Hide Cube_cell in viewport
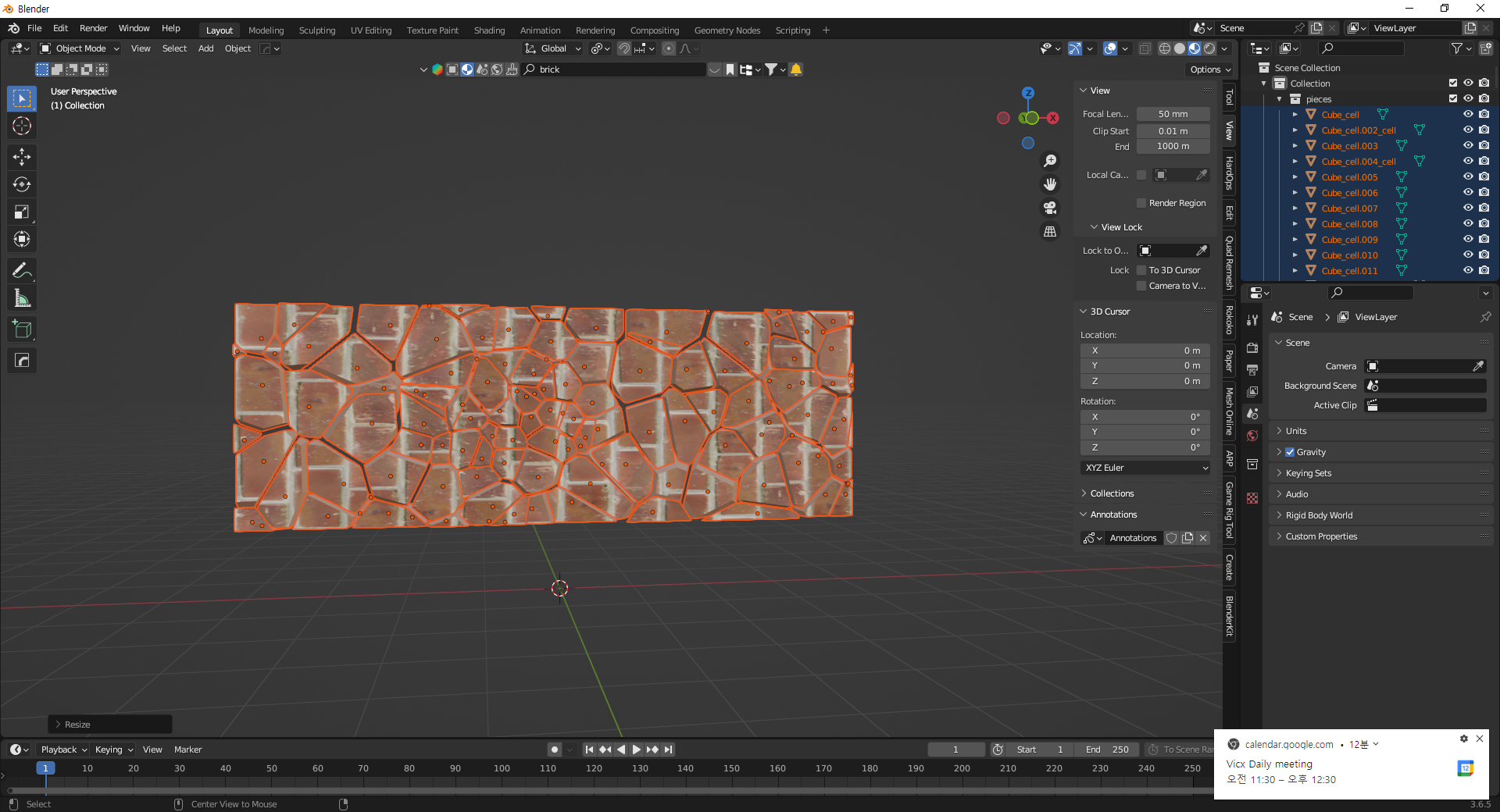1500x812 pixels. pos(1468,115)
